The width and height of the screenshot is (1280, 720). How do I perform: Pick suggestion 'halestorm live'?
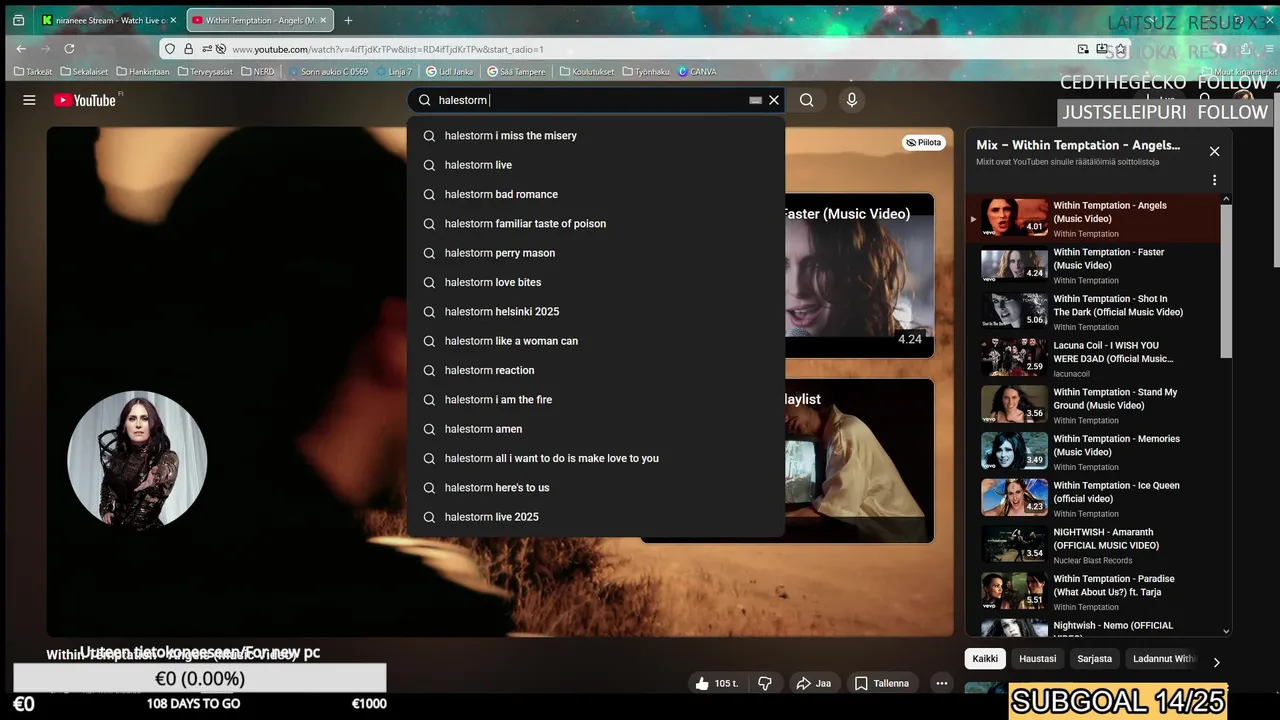coord(596,165)
